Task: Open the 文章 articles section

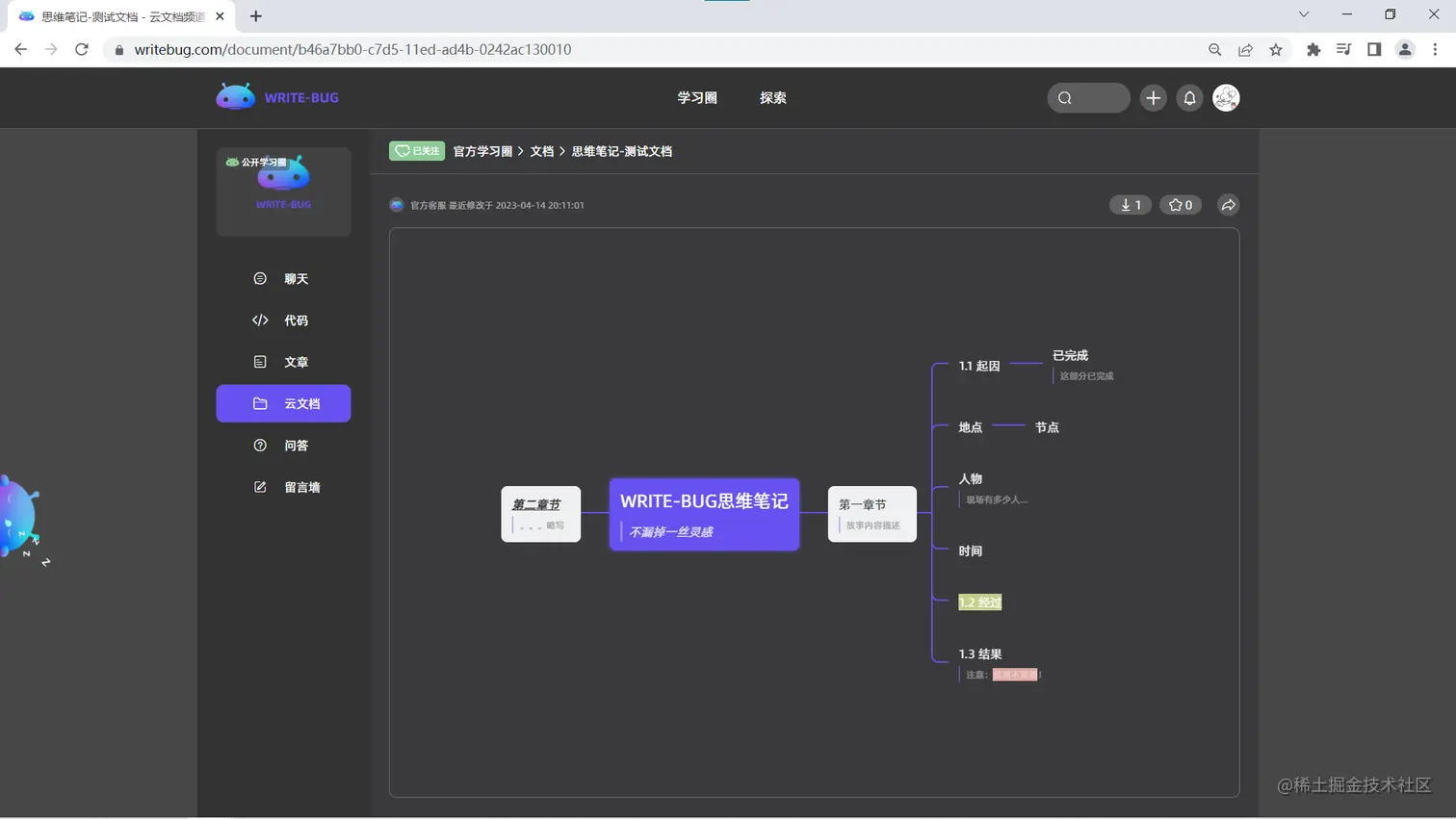Action: click(x=259, y=362)
